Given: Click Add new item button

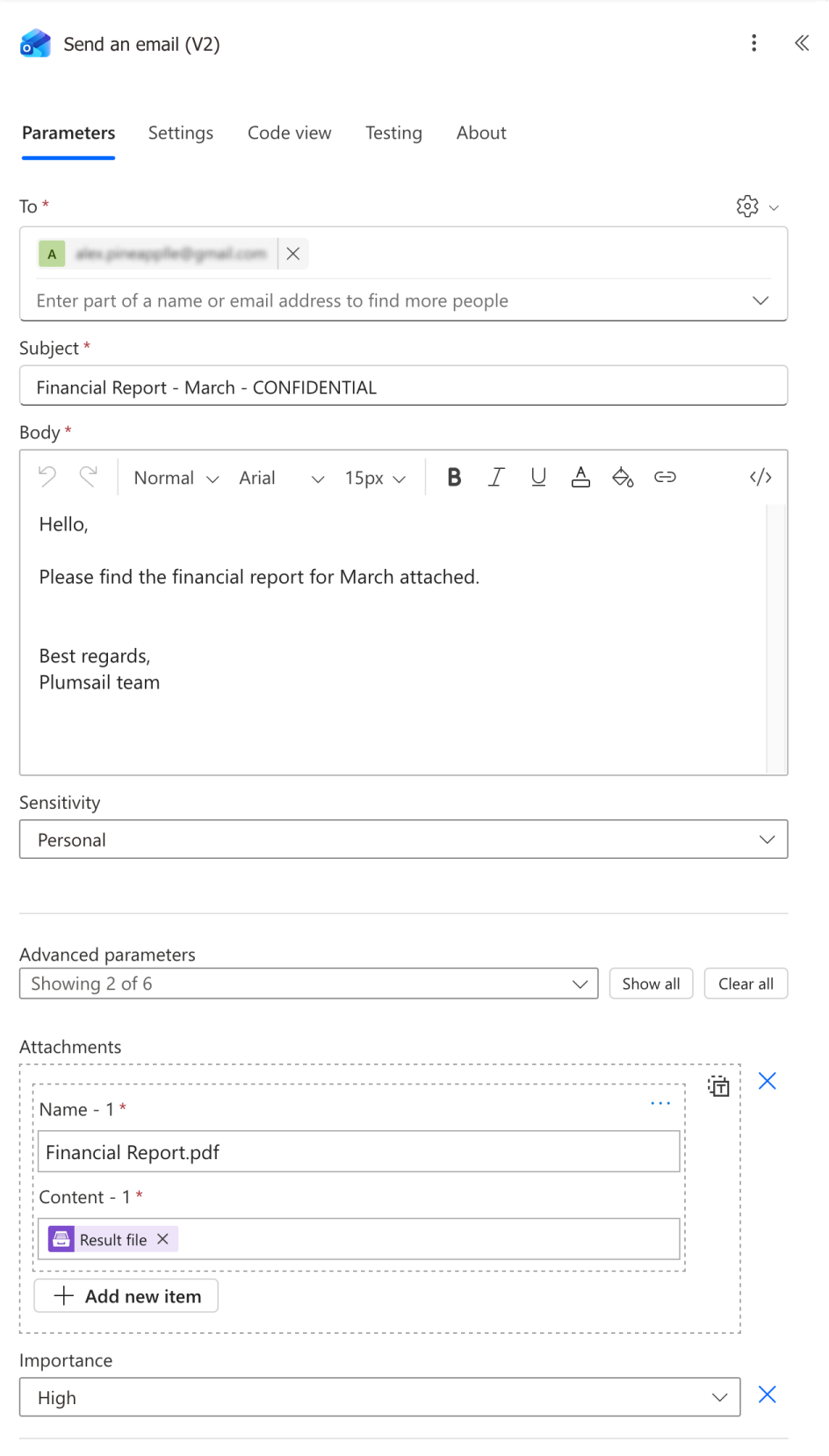Looking at the screenshot, I should (x=126, y=1296).
